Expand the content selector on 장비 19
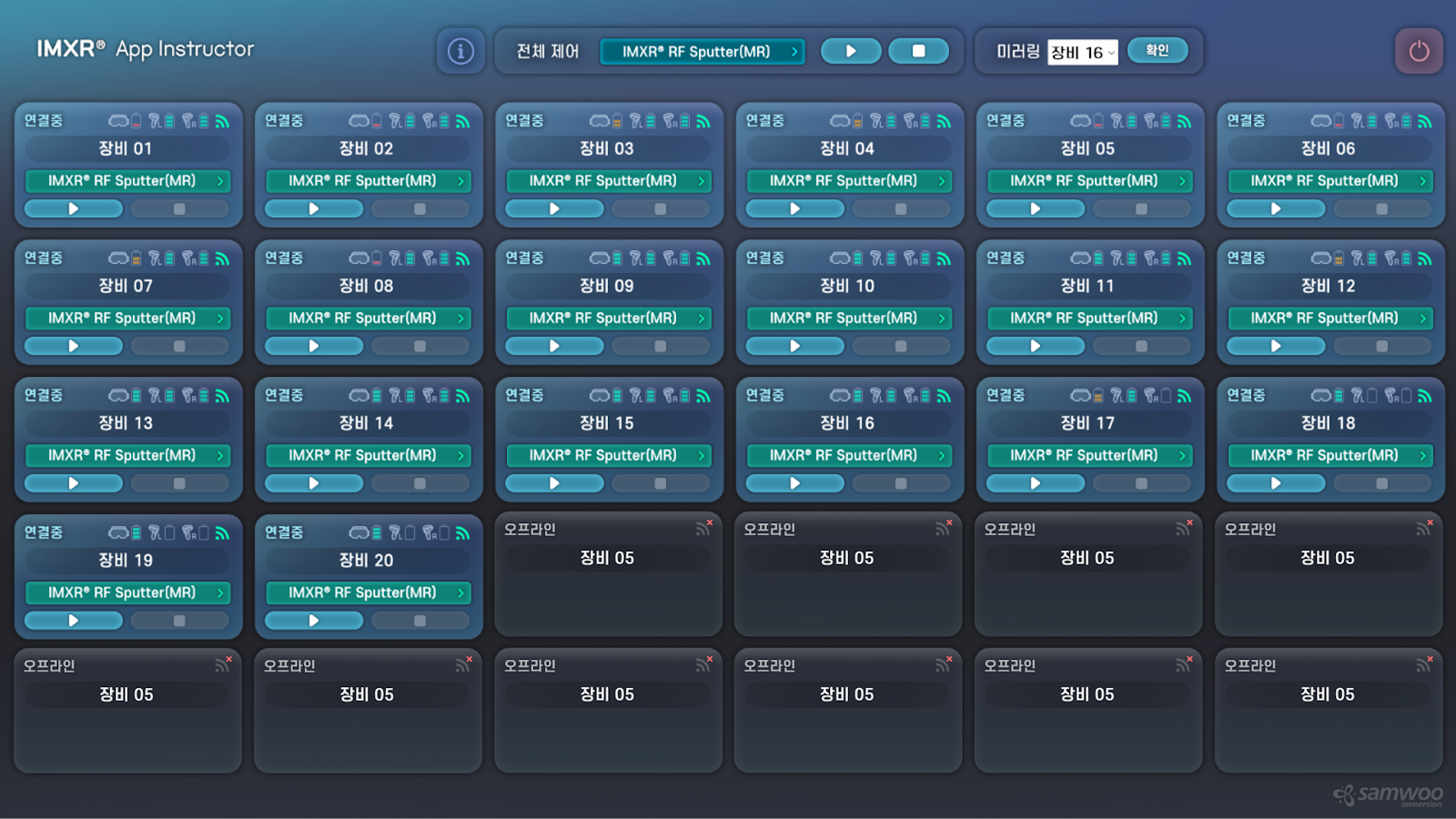Viewport: 1456px width, 819px height. coord(127,593)
